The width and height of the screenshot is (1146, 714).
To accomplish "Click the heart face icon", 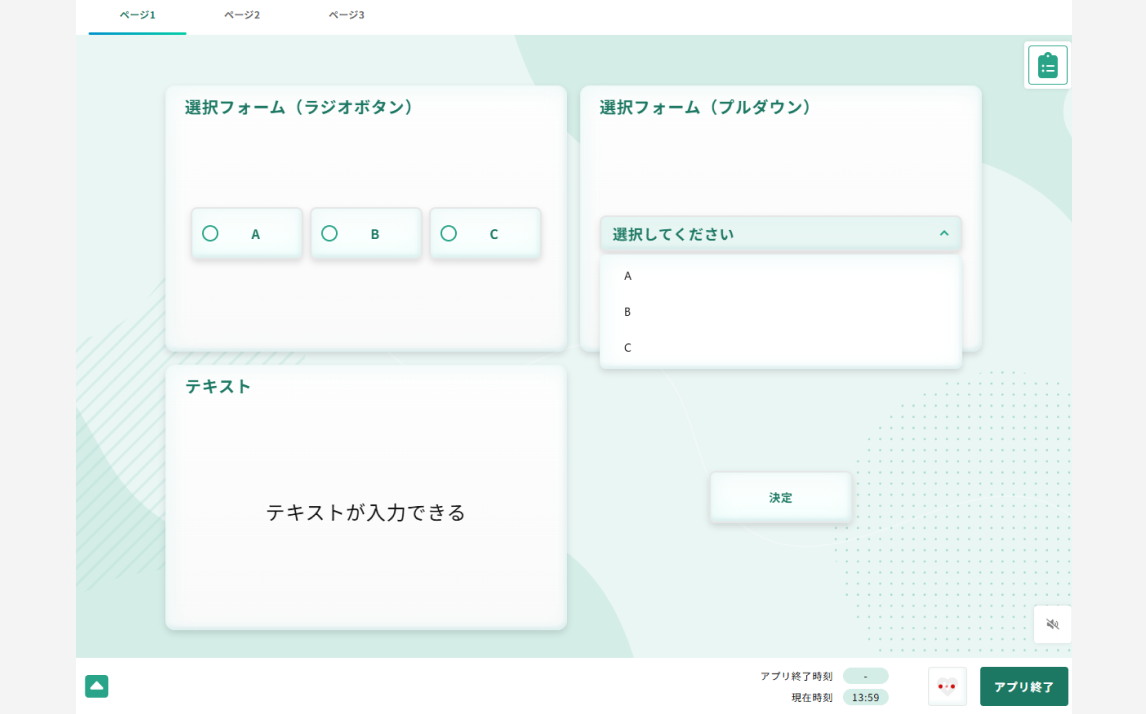I will 947,686.
